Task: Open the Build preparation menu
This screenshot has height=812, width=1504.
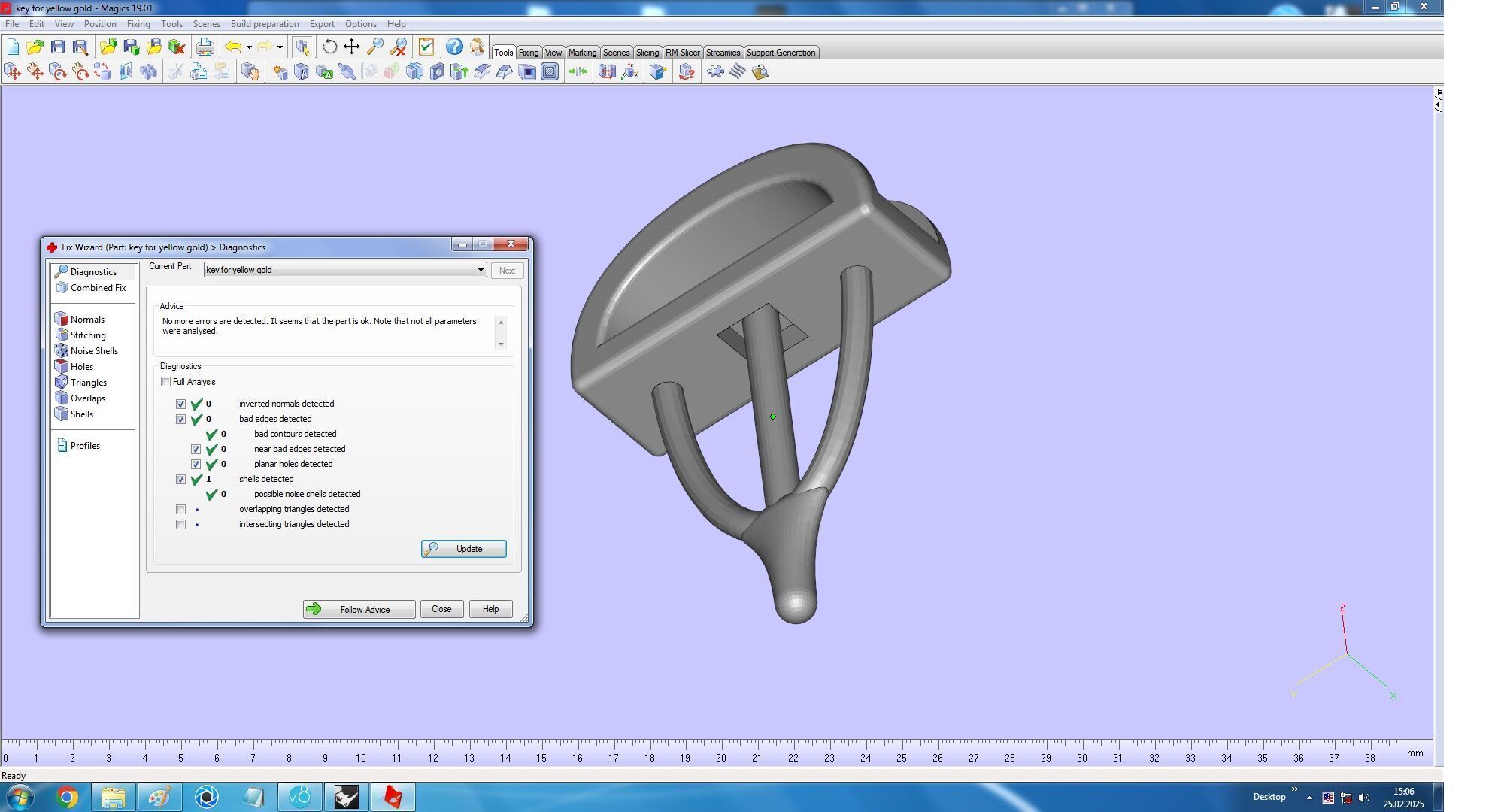Action: [264, 24]
